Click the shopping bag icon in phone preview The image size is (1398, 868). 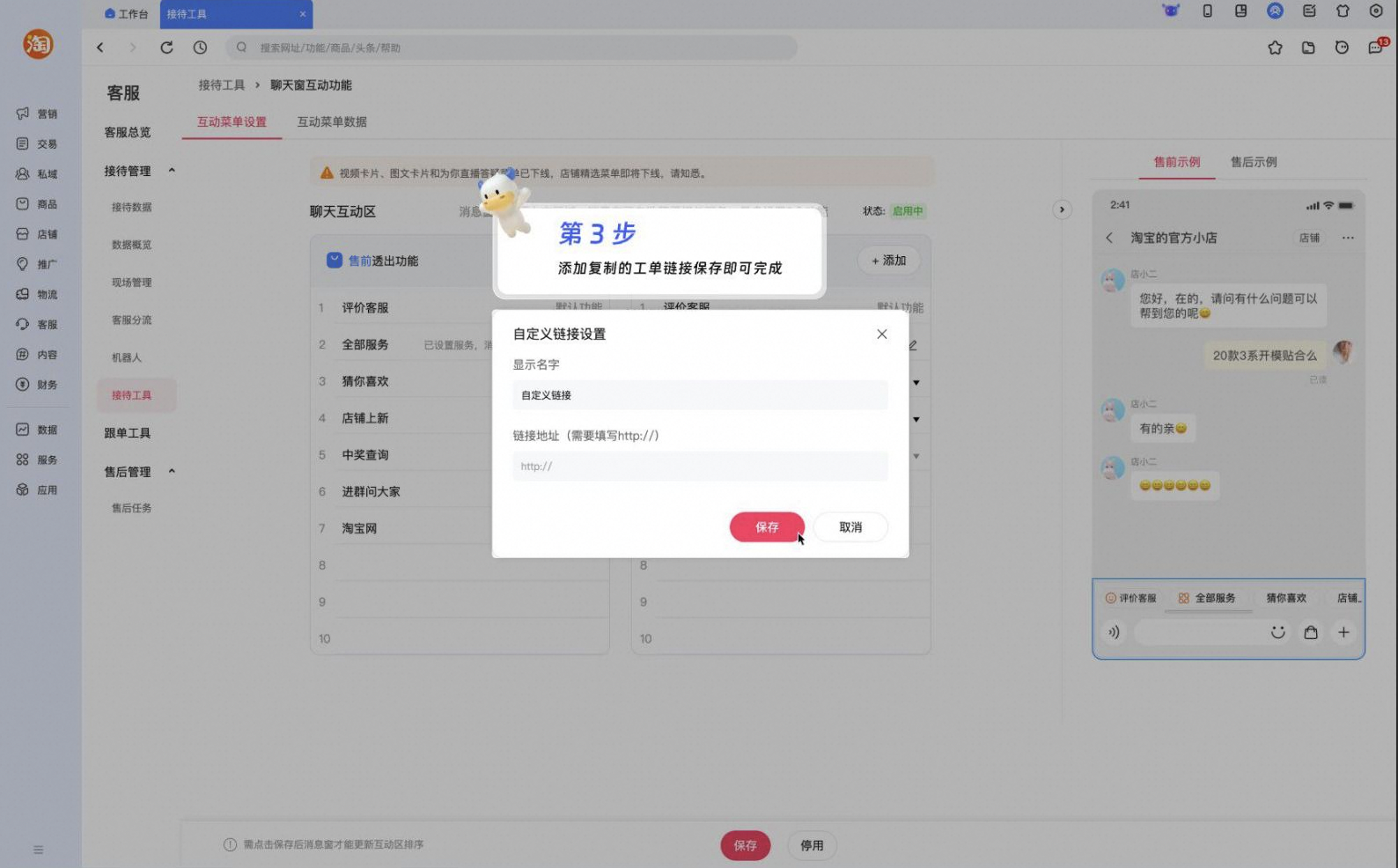pos(1311,632)
